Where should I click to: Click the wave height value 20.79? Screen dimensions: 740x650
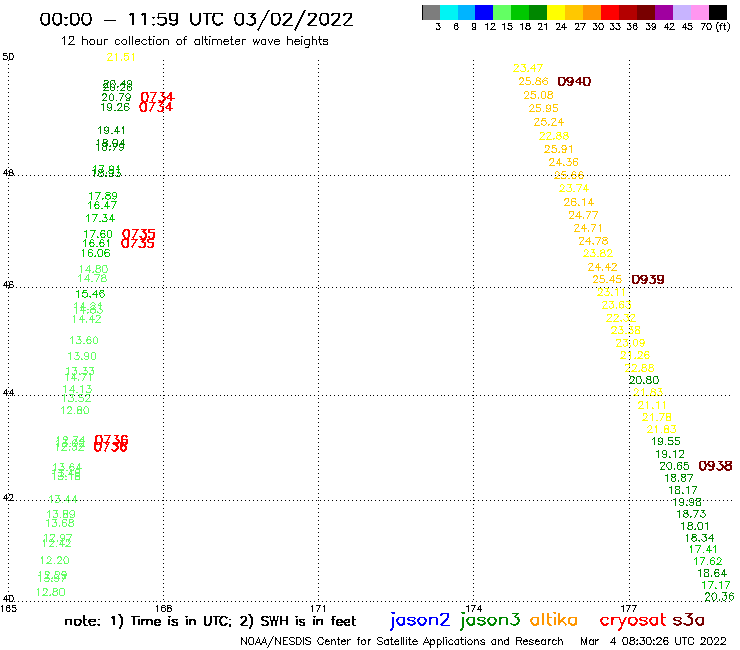pyautogui.click(x=116, y=97)
